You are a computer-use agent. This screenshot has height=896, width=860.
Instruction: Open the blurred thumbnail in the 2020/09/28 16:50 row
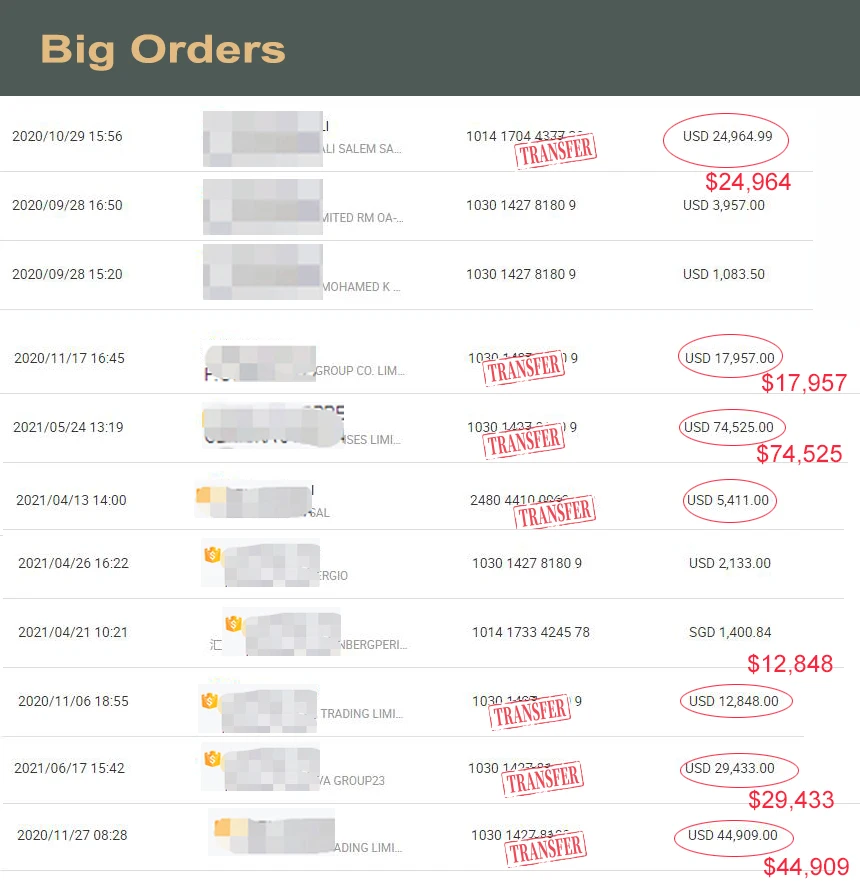(262, 206)
